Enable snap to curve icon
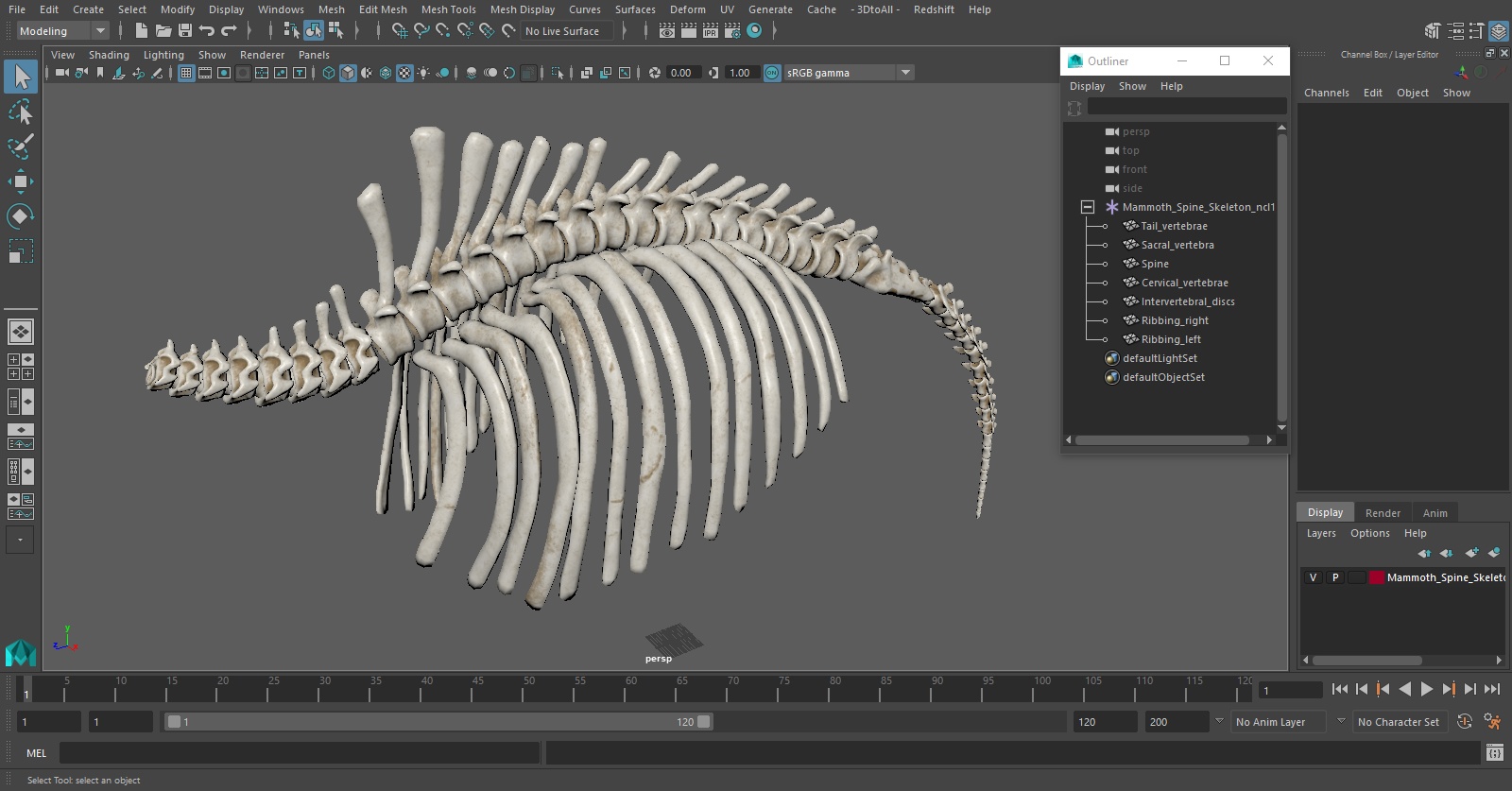 (x=421, y=31)
